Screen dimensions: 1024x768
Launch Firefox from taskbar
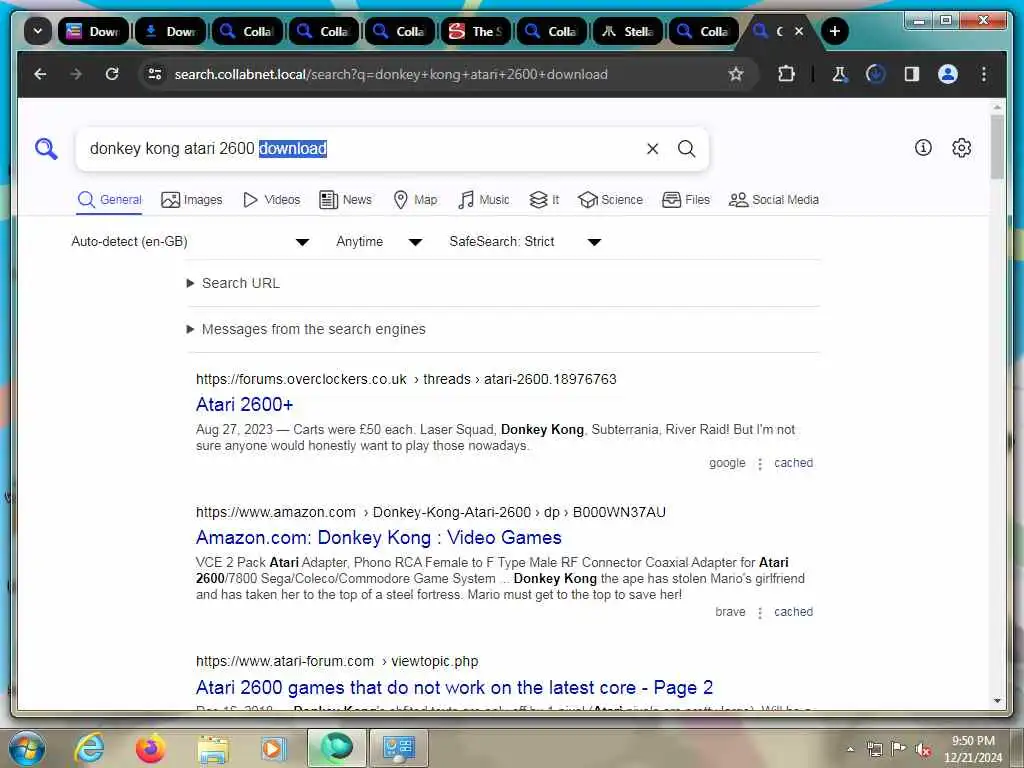click(x=150, y=748)
